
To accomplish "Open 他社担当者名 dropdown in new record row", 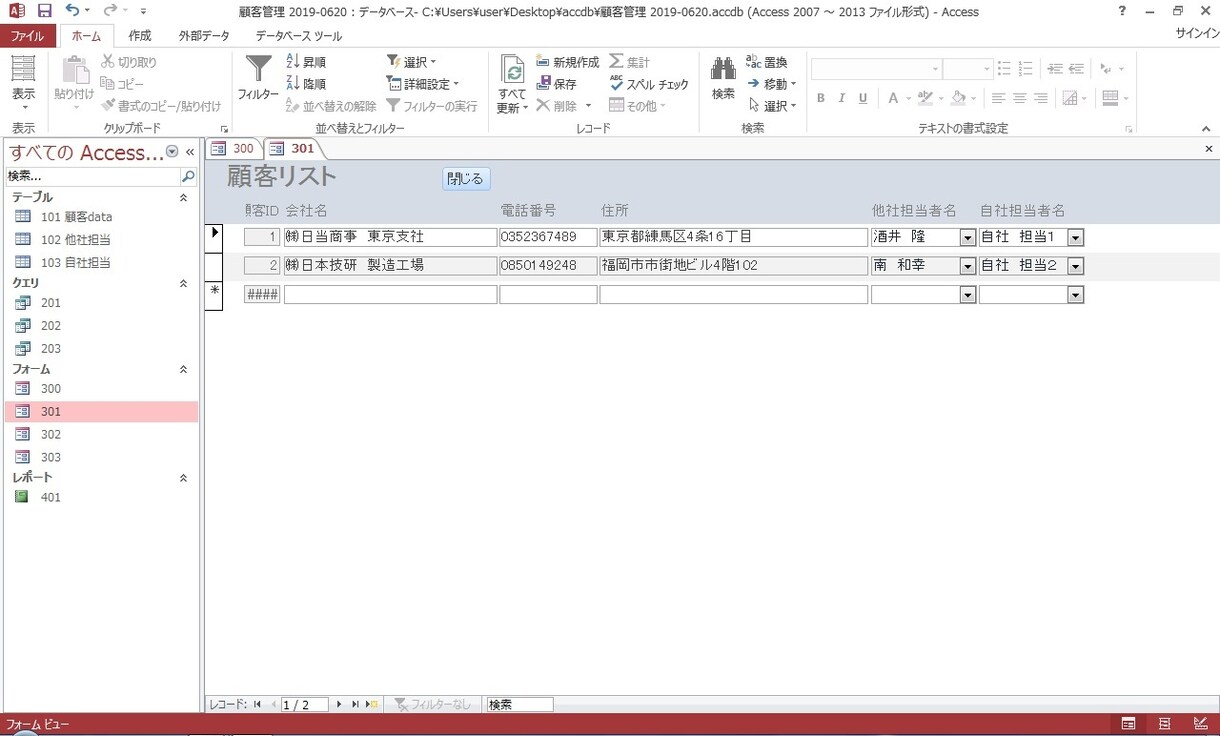I will (967, 295).
